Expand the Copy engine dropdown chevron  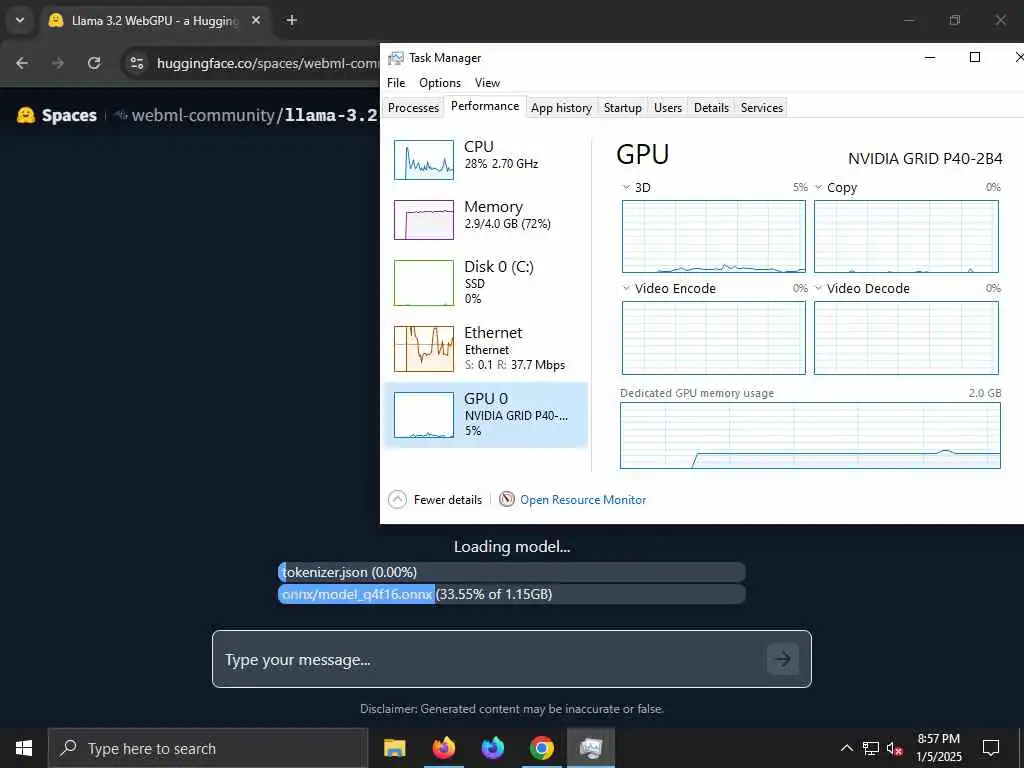pyautogui.click(x=818, y=187)
